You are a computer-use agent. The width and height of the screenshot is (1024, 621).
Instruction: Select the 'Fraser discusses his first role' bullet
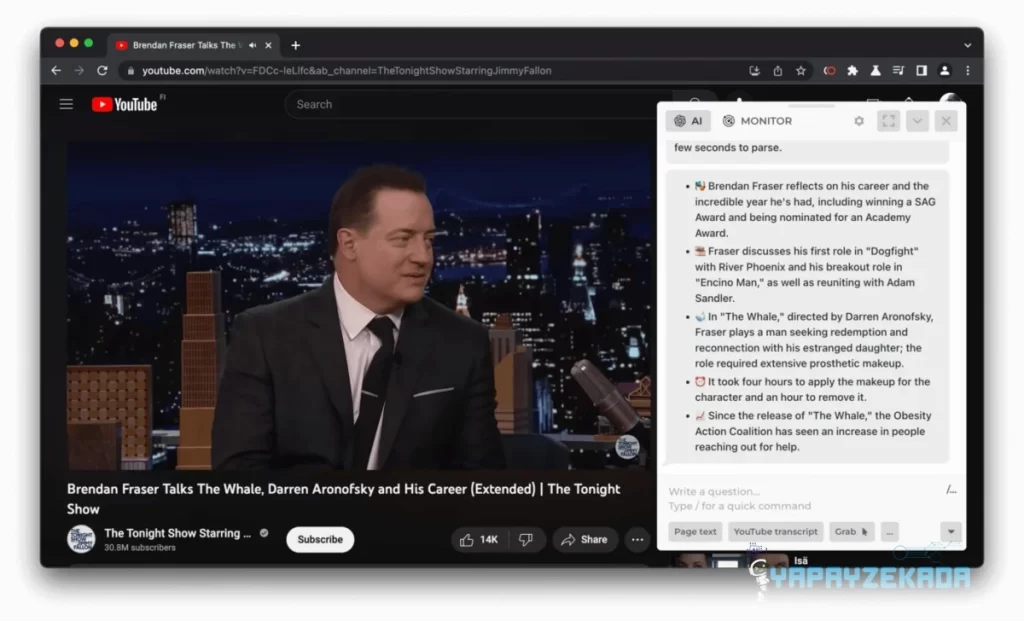(x=807, y=274)
